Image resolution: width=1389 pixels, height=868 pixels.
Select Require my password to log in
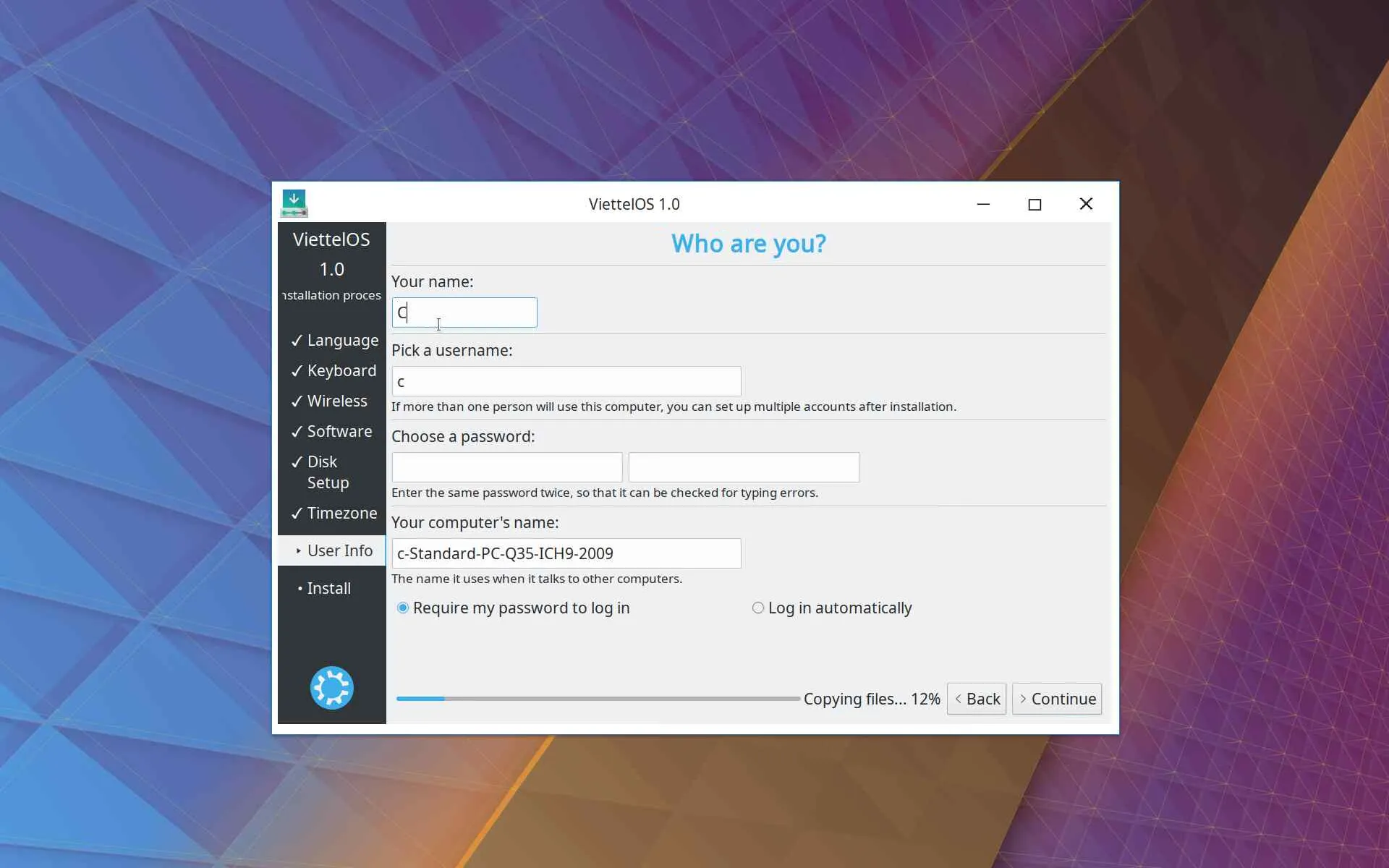(403, 608)
